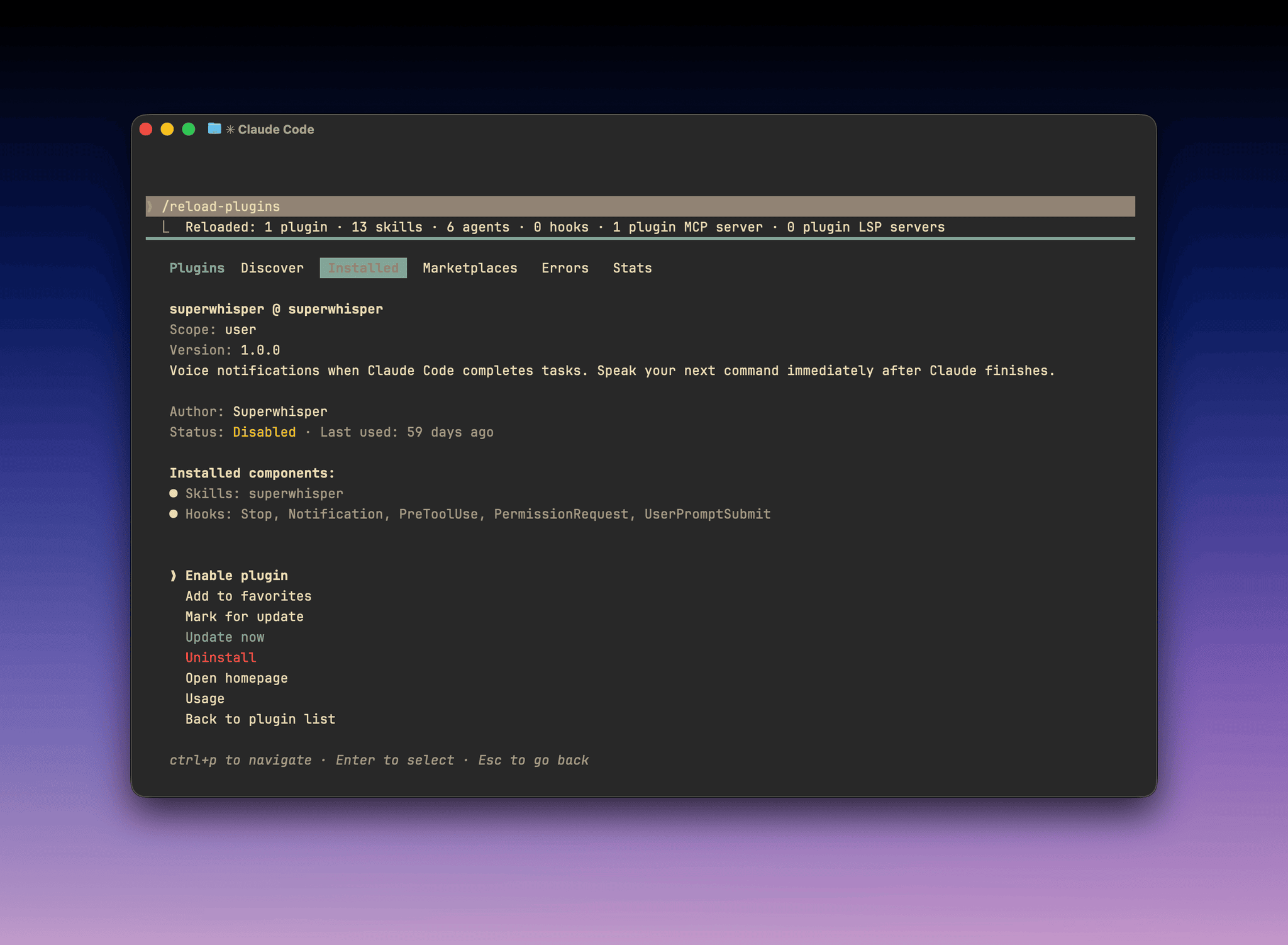Select Back to plugin list

point(260,719)
